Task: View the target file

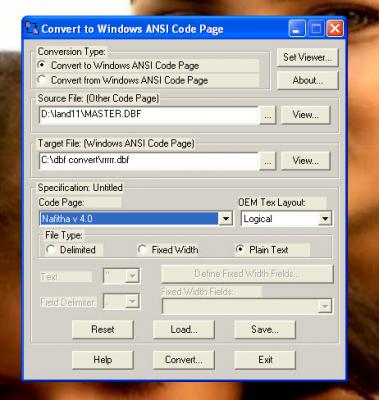Action: click(306, 161)
